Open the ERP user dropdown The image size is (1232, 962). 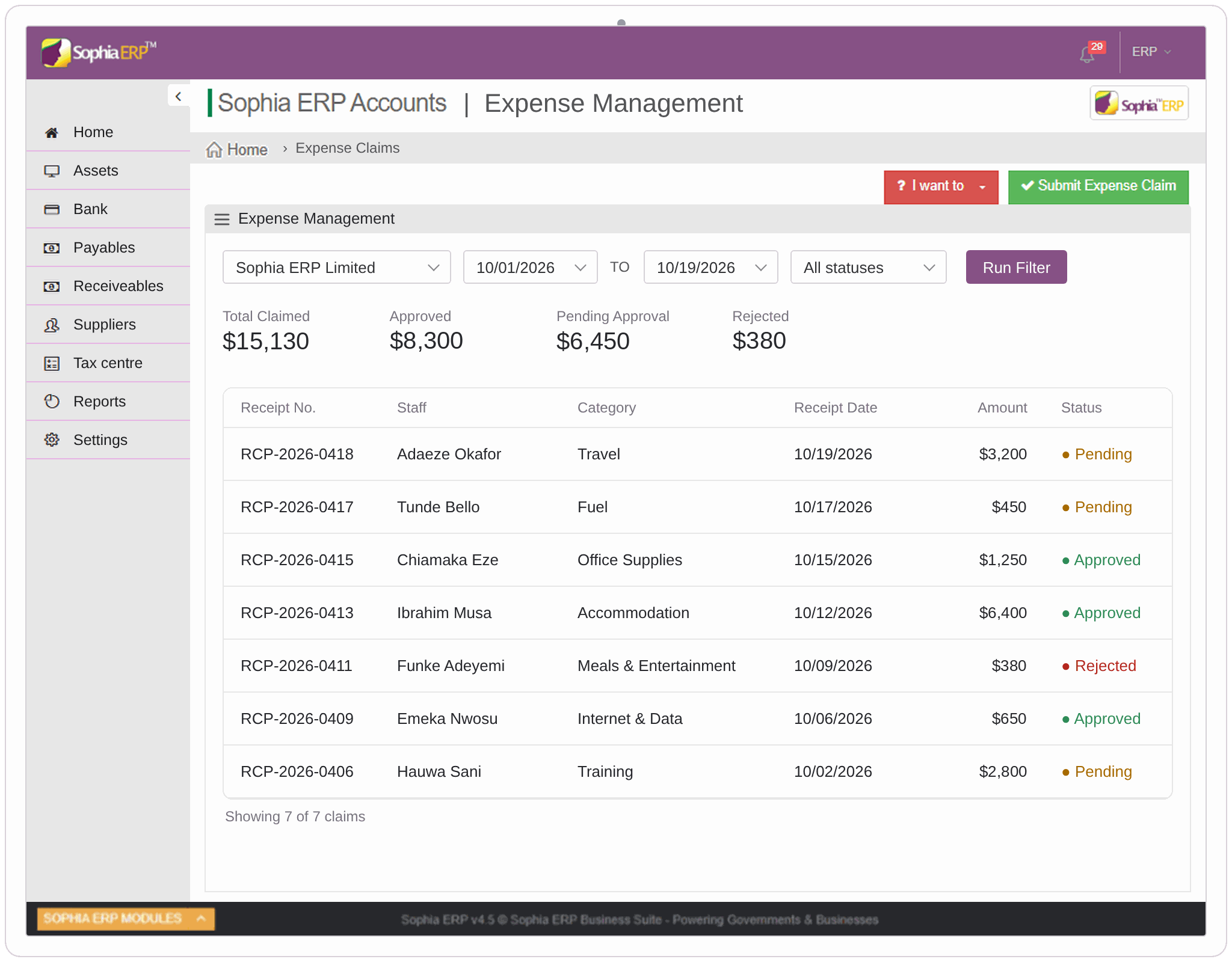pos(1151,52)
